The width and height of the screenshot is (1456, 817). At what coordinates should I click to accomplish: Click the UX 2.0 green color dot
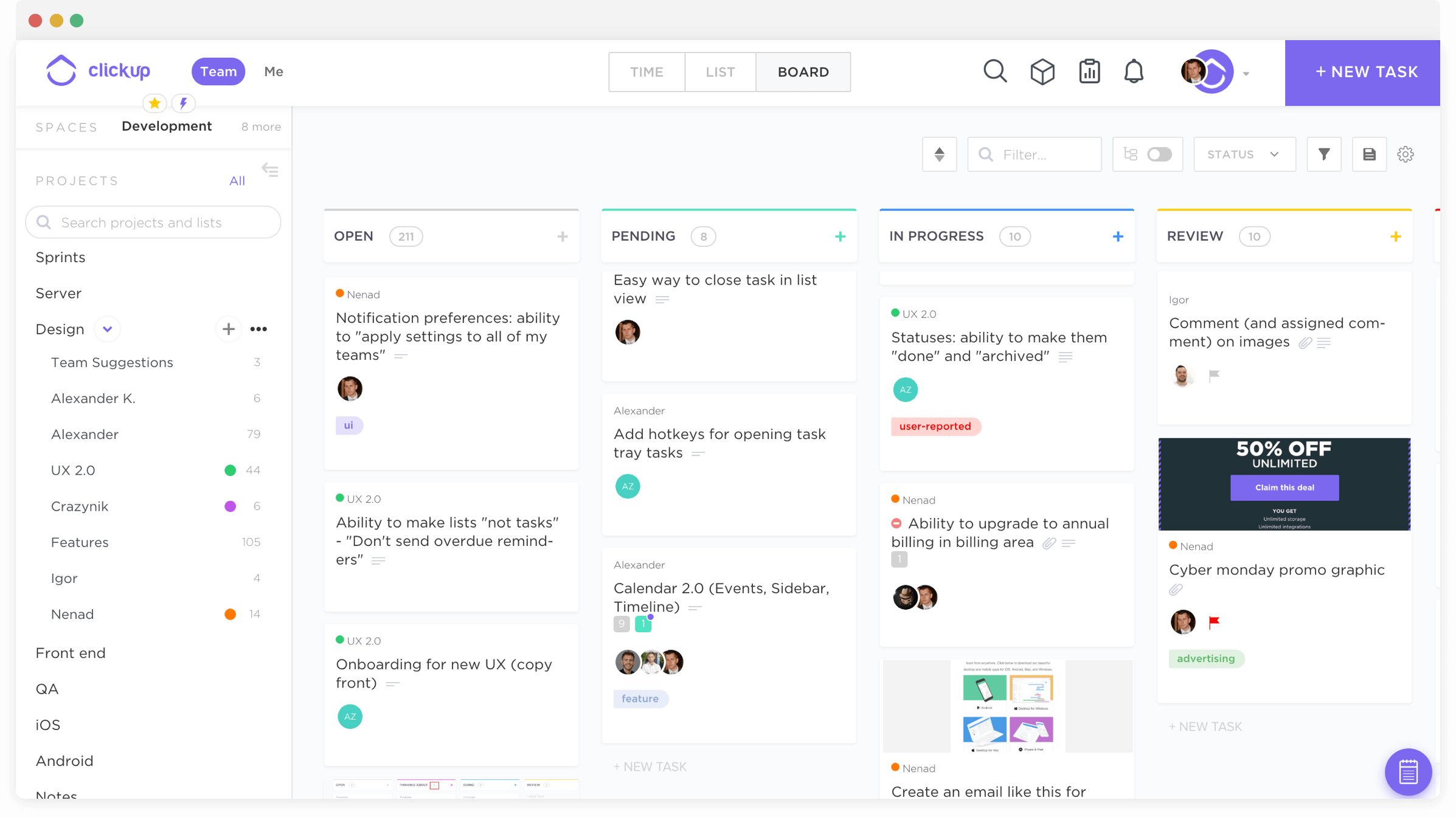230,471
